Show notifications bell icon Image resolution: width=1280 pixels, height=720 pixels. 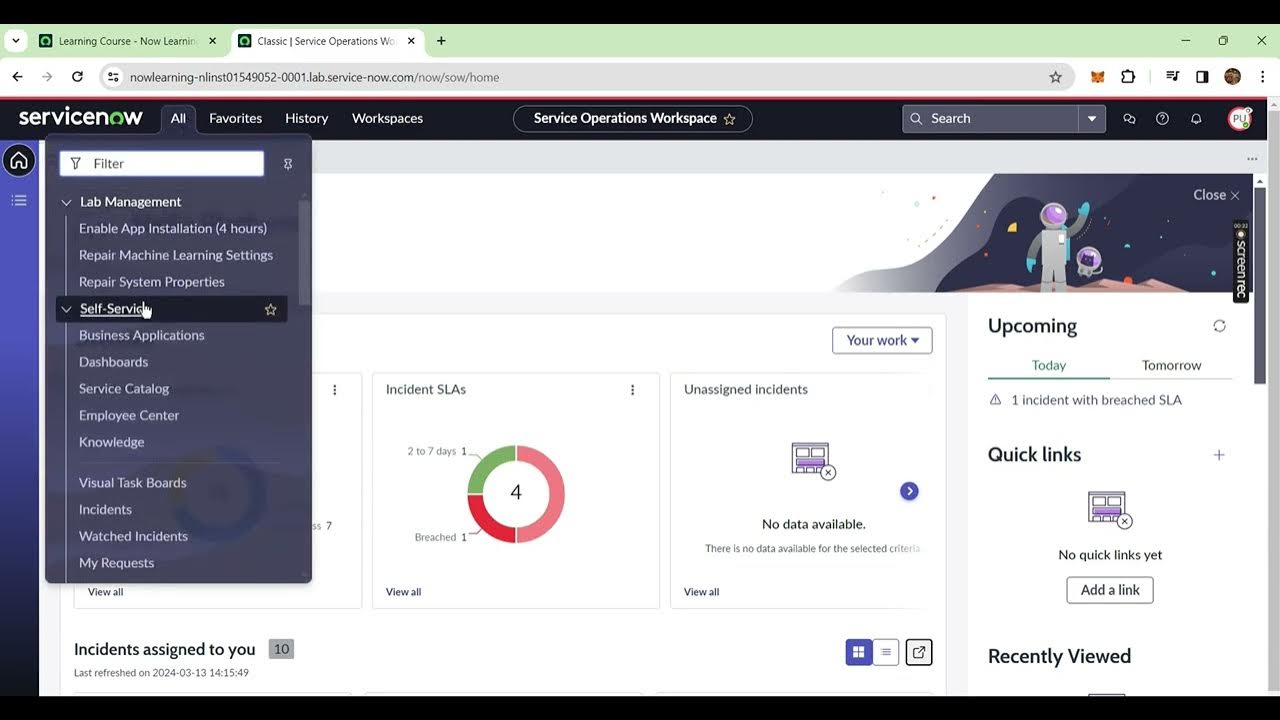pos(1196,118)
